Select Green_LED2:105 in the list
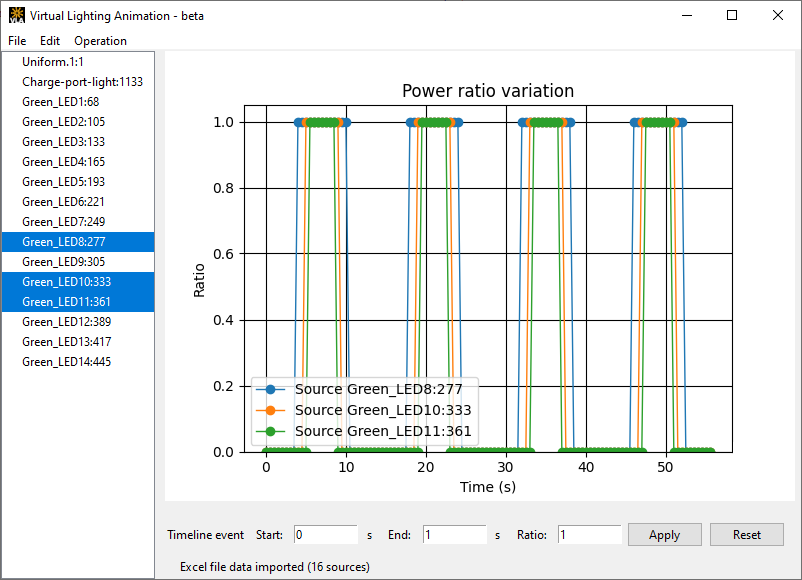The image size is (802, 580). [78, 122]
